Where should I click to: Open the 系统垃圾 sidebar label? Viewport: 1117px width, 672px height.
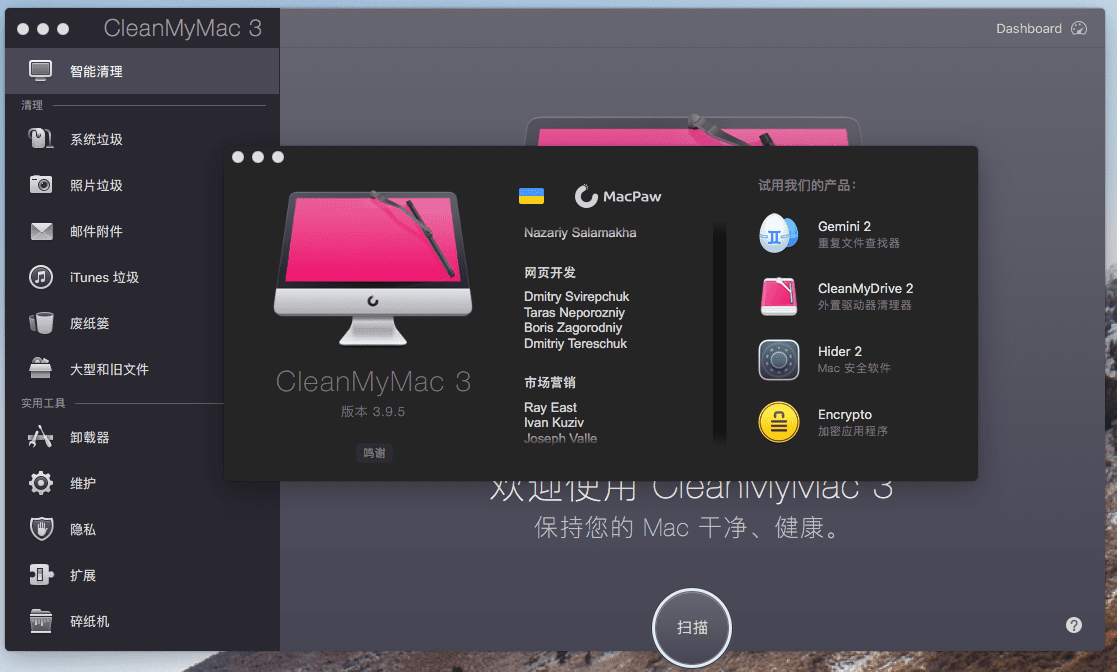point(96,139)
